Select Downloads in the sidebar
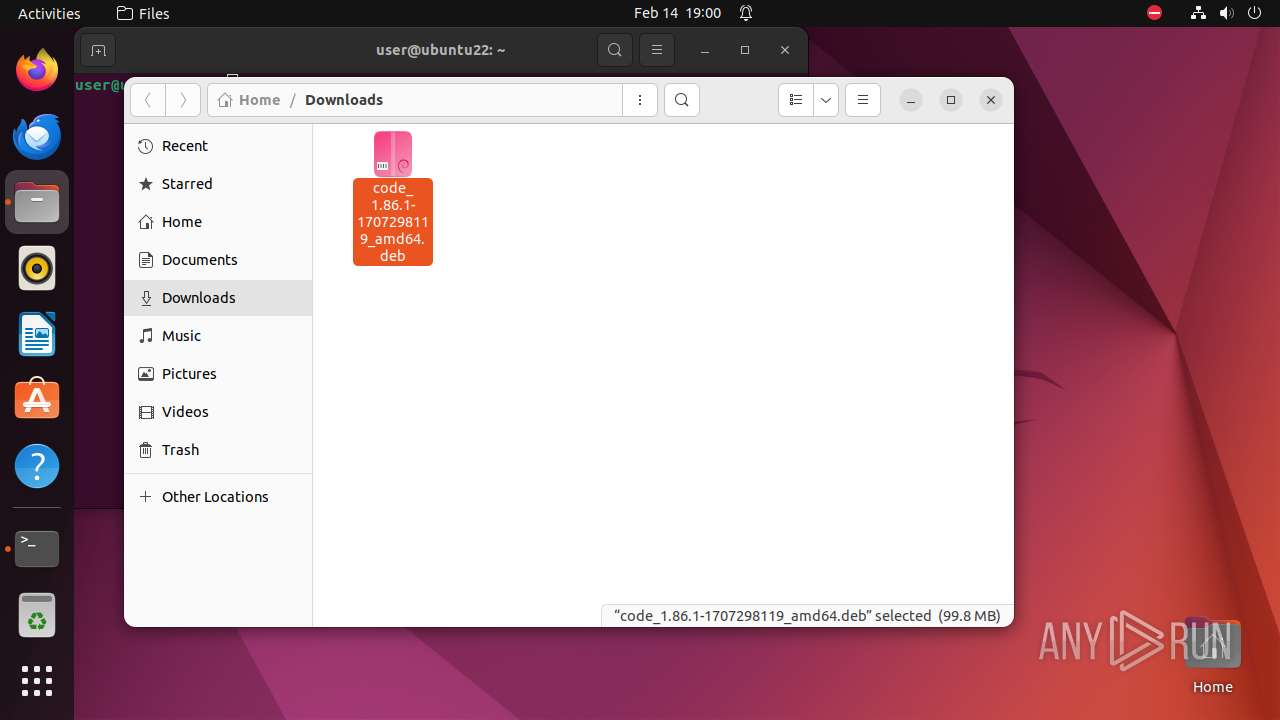 (x=218, y=298)
